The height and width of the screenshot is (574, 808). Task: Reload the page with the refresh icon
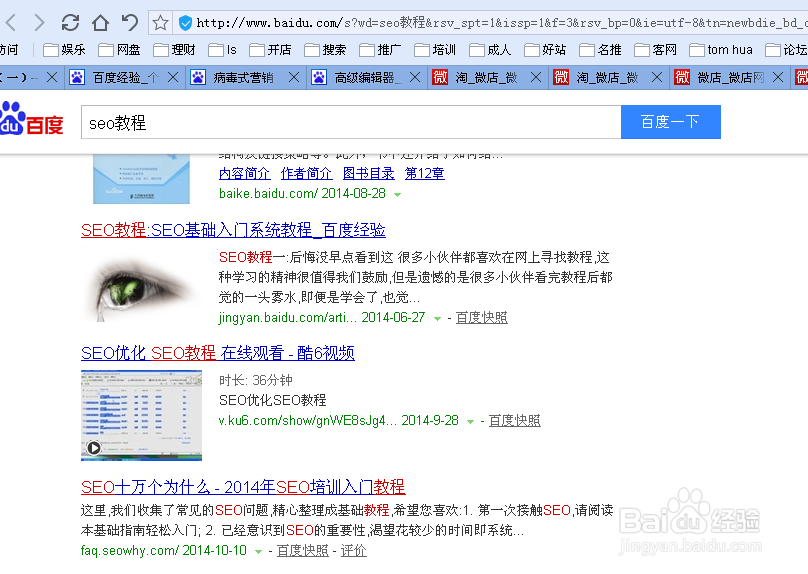(x=70, y=23)
